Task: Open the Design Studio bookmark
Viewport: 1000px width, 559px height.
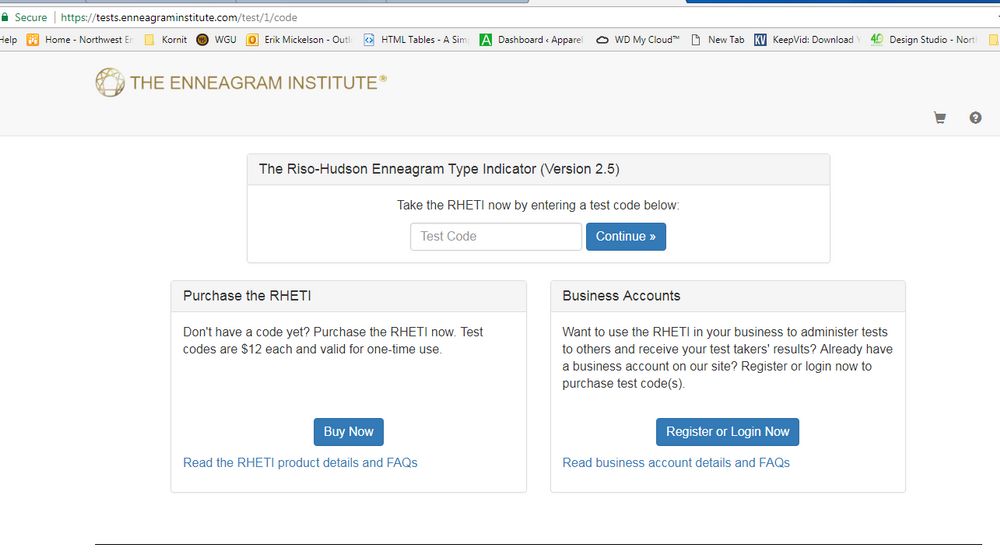Action: pyautogui.click(x=923, y=40)
